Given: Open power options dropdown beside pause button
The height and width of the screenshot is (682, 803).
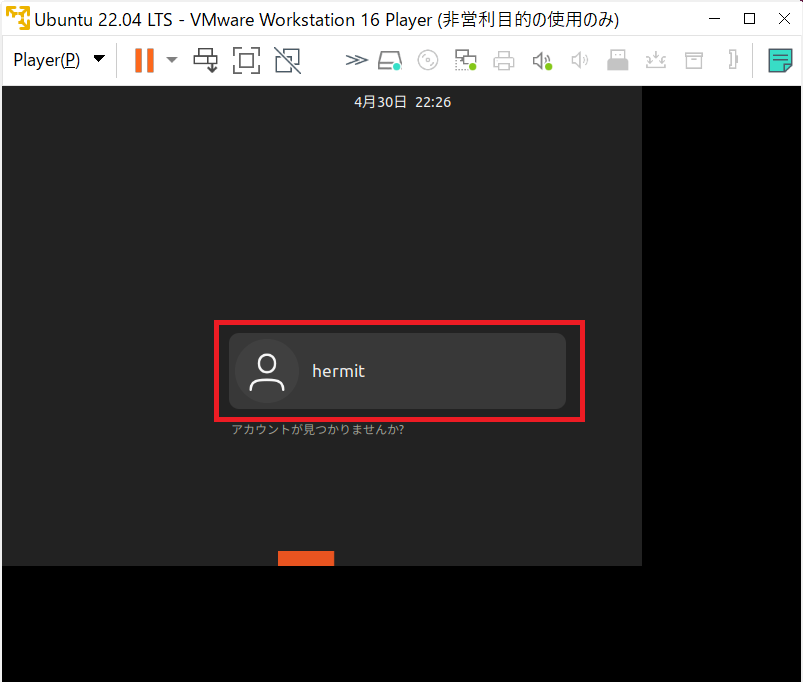Looking at the screenshot, I should (x=172, y=60).
